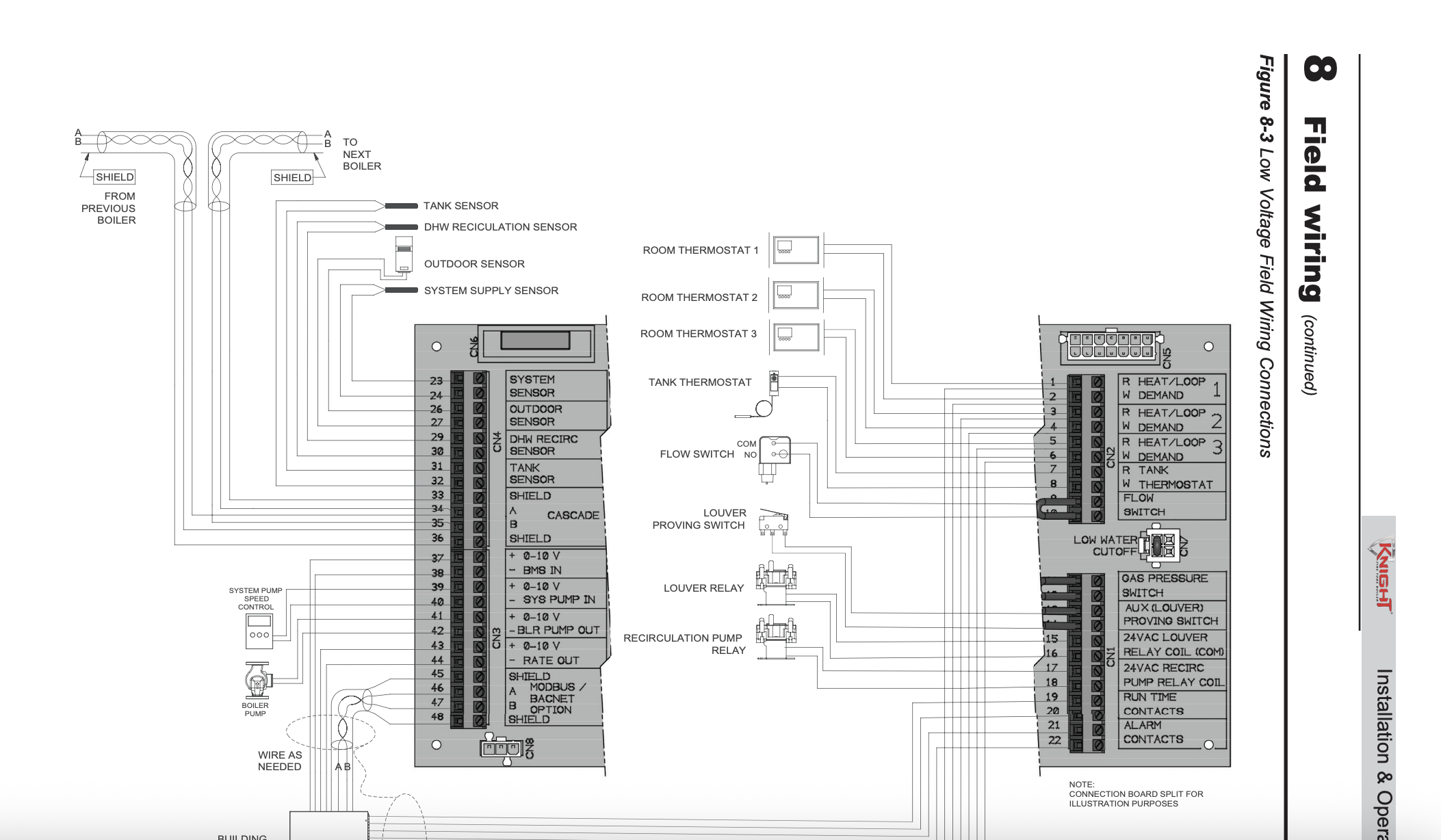Click the tank thermostat symbol
Image resolution: width=1441 pixels, height=840 pixels.
773,384
